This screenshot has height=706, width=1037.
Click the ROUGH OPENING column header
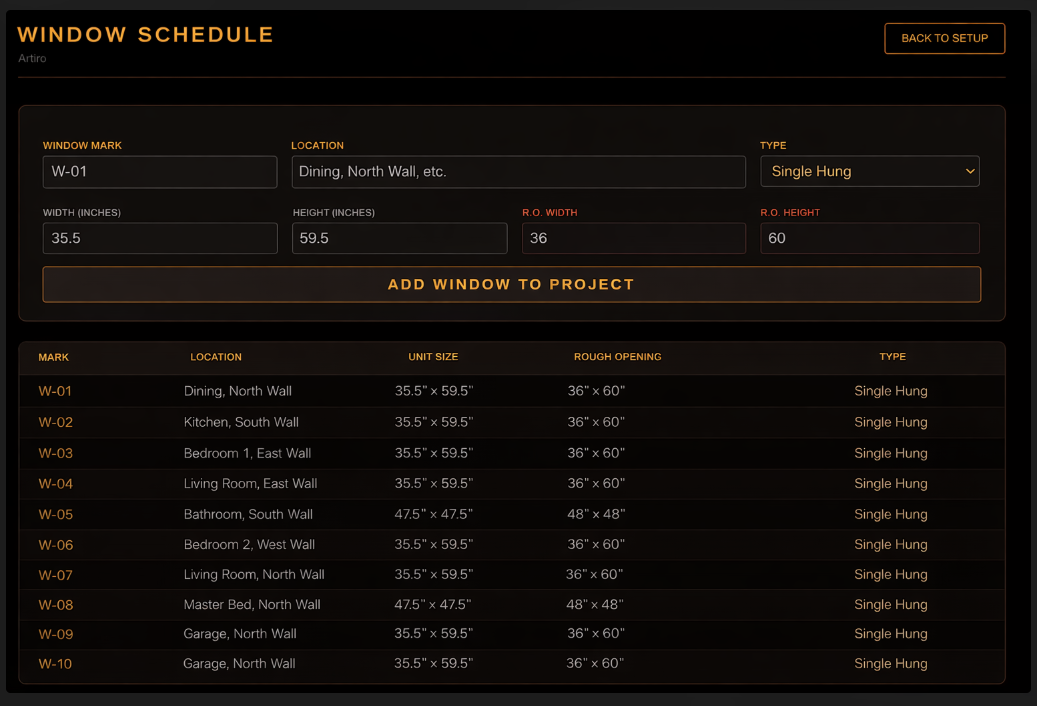pyautogui.click(x=618, y=357)
